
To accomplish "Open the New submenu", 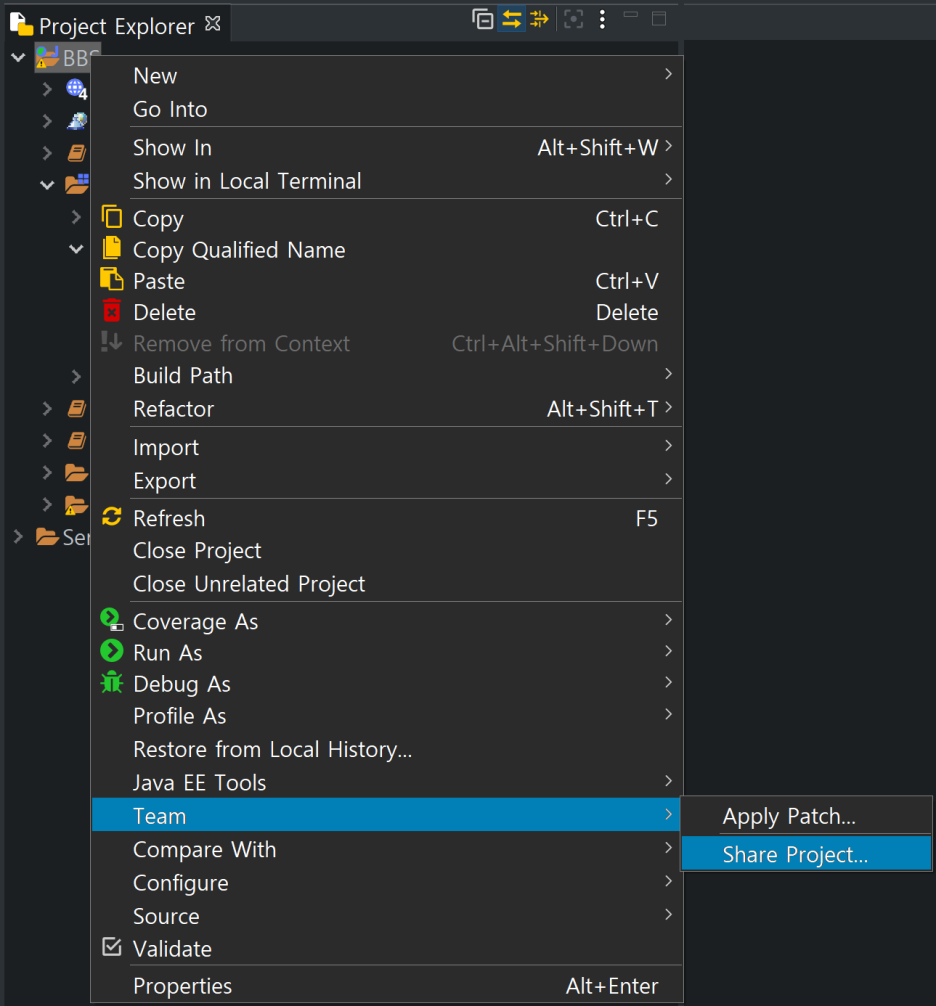I will pyautogui.click(x=387, y=76).
